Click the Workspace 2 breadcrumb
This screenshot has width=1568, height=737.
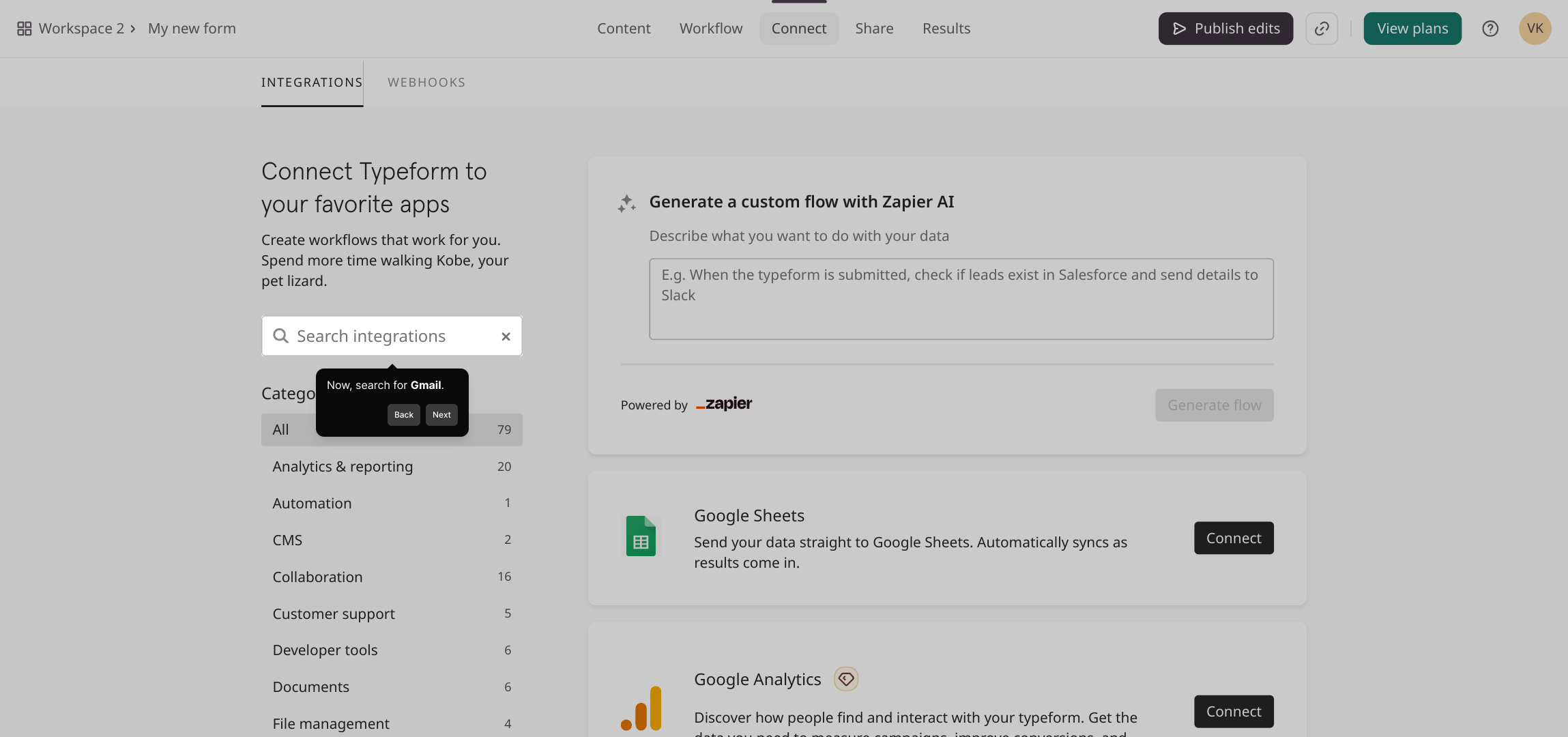(81, 29)
